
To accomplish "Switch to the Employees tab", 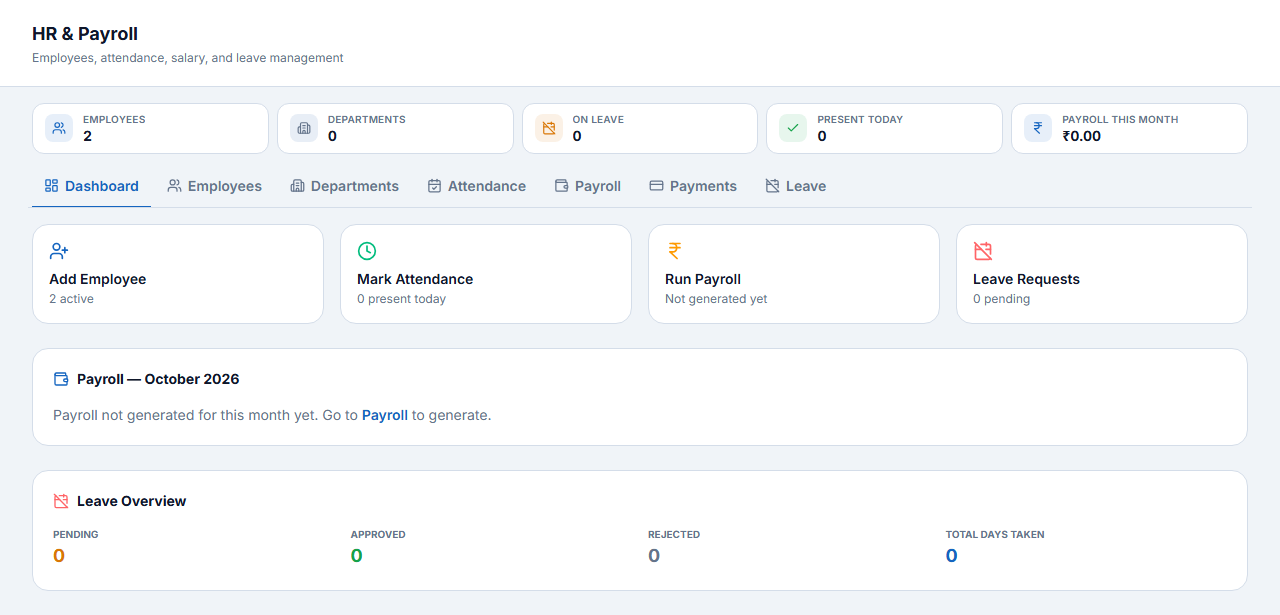I will [x=215, y=186].
